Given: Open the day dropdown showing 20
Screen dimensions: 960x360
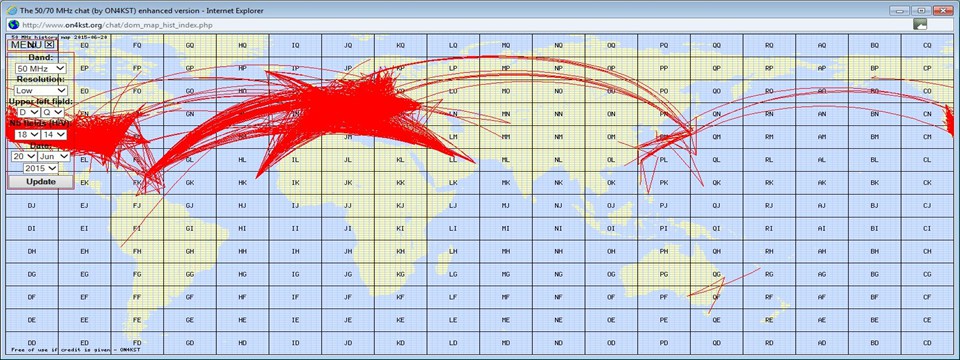Looking at the screenshot, I should (24, 156).
